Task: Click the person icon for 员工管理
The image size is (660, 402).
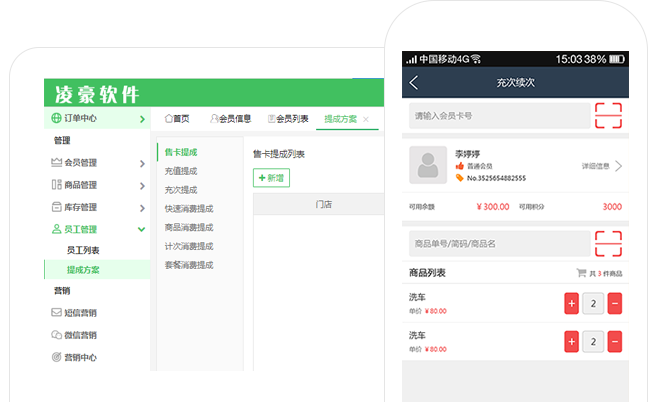Action: (56, 229)
